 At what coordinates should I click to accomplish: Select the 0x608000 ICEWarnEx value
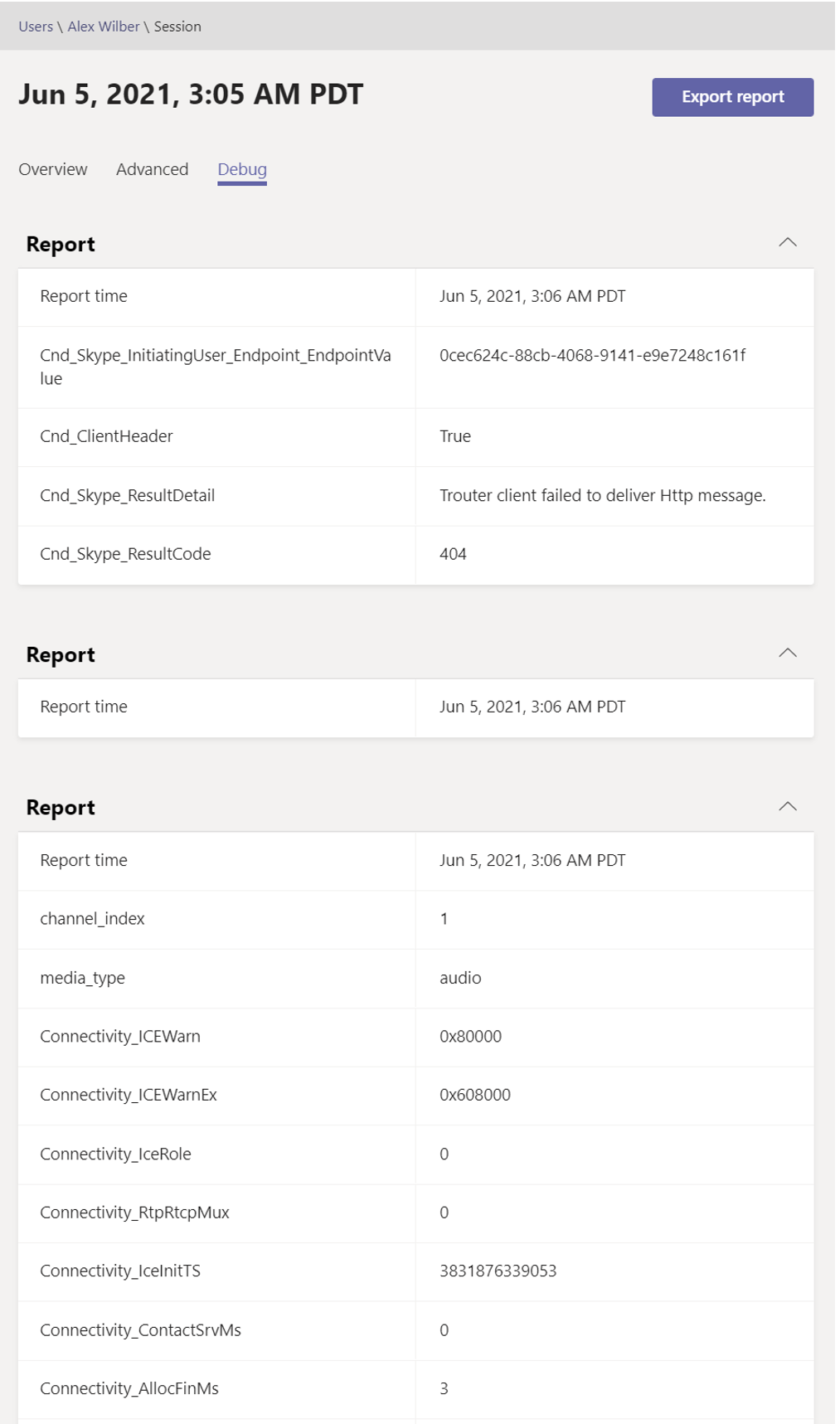coord(475,1095)
